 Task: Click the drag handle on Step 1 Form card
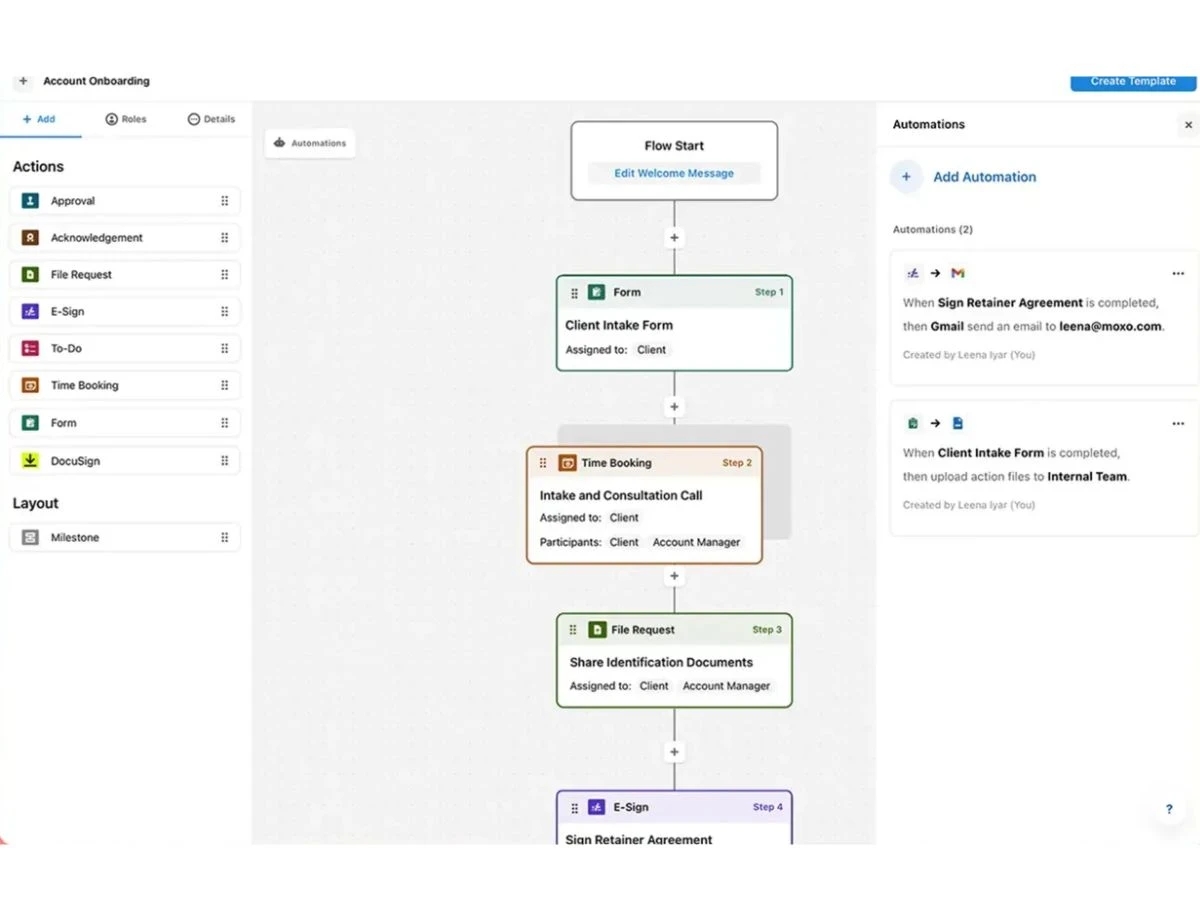(574, 293)
